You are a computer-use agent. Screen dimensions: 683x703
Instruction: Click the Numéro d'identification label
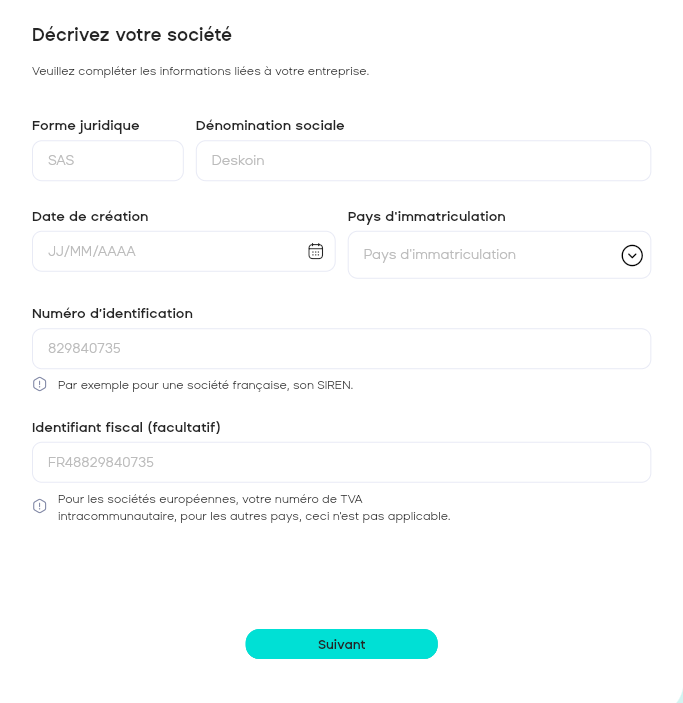tap(112, 313)
